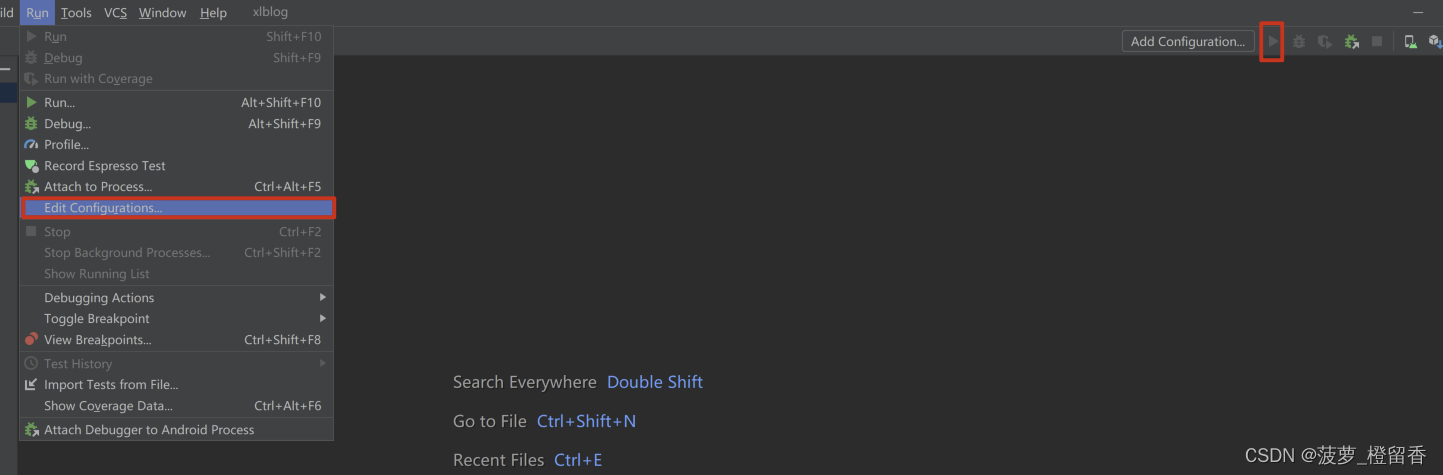This screenshot has height=475, width=1443.
Task: Open the Run menu in menu bar
Action: tap(37, 13)
